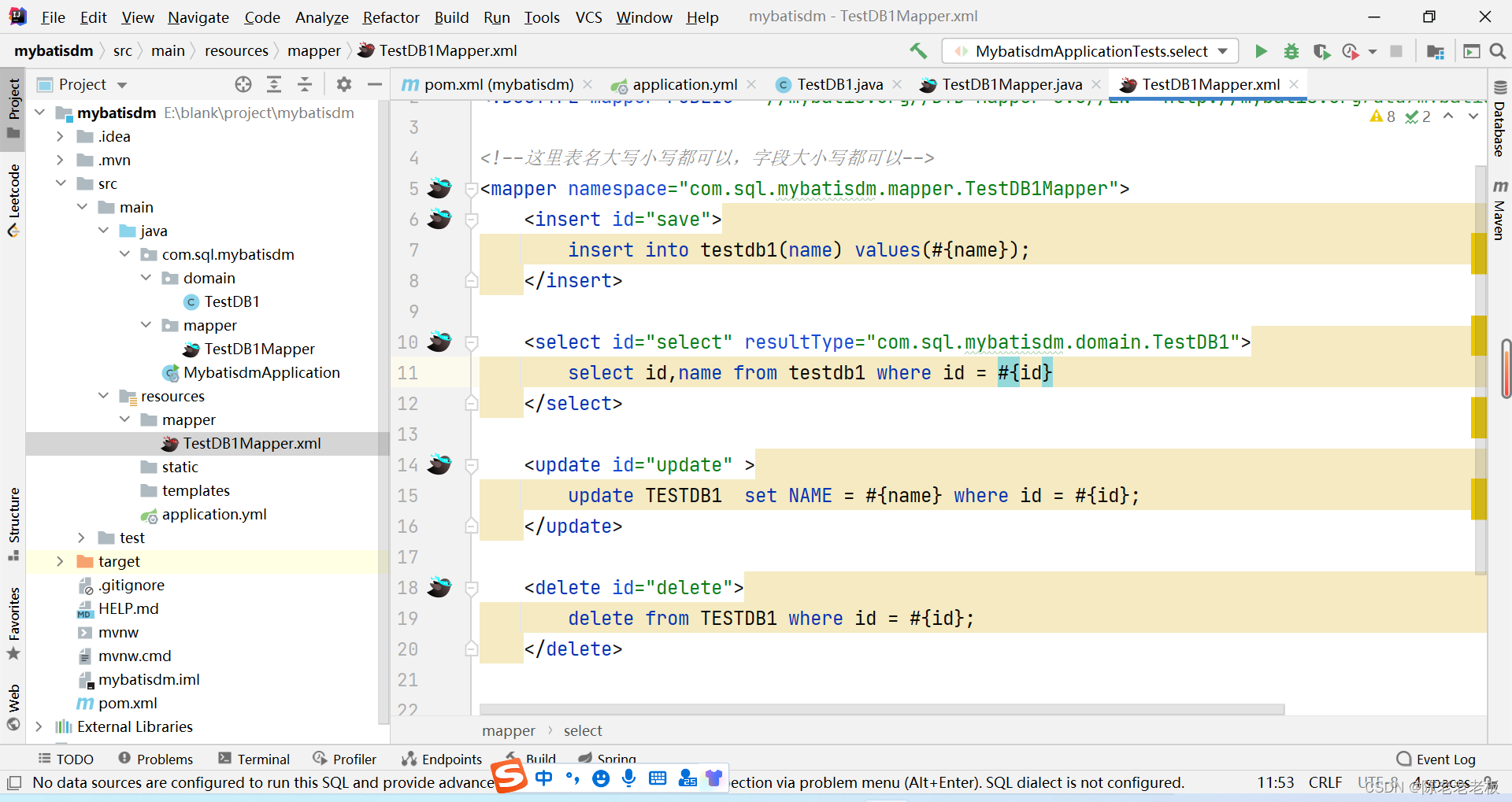Click MyBatis gutter icon beside update statement
The image size is (1512, 802).
click(x=439, y=464)
